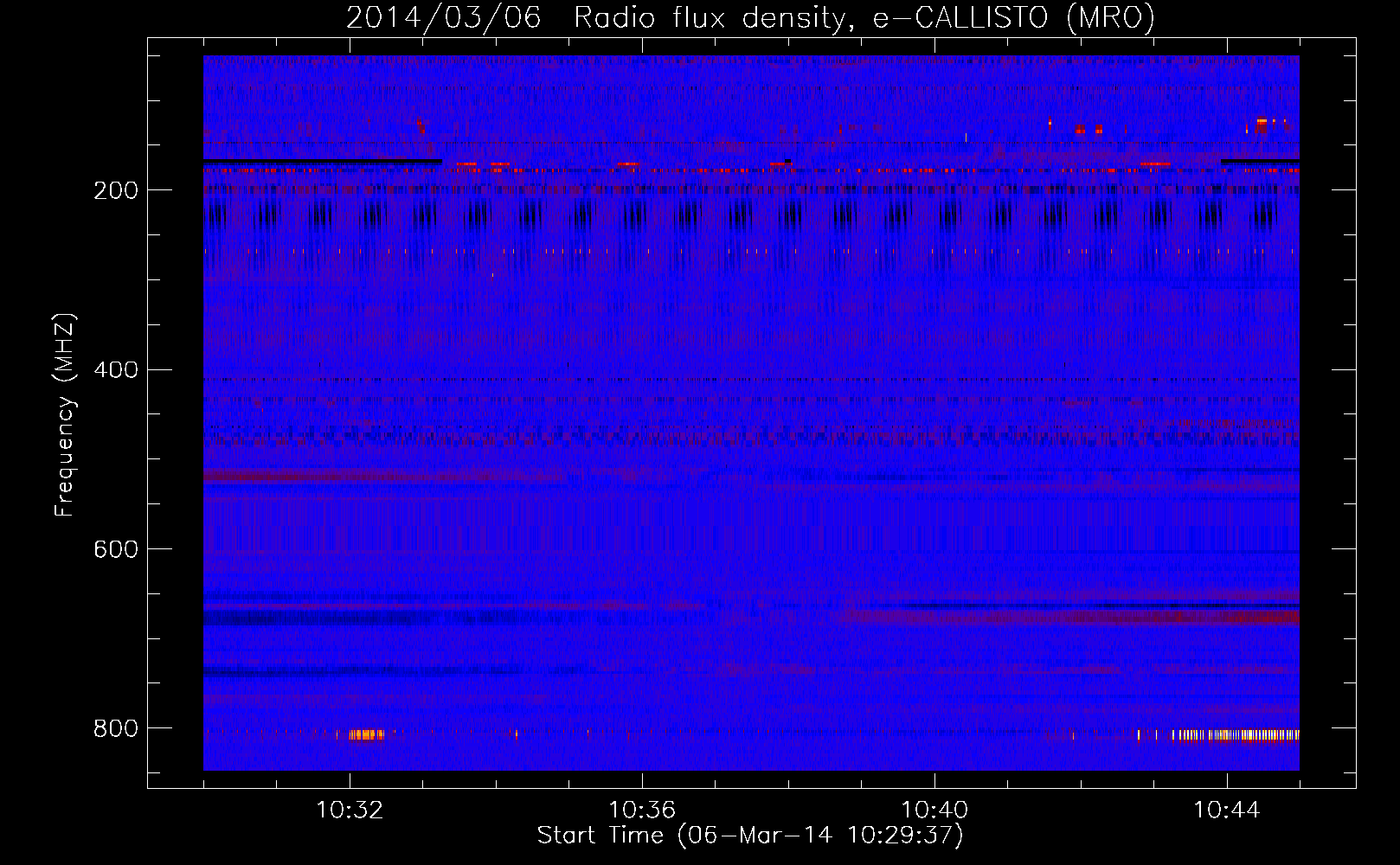Click the 10:40 time tick label
Screen dimensions: 1400x865
[x=934, y=811]
